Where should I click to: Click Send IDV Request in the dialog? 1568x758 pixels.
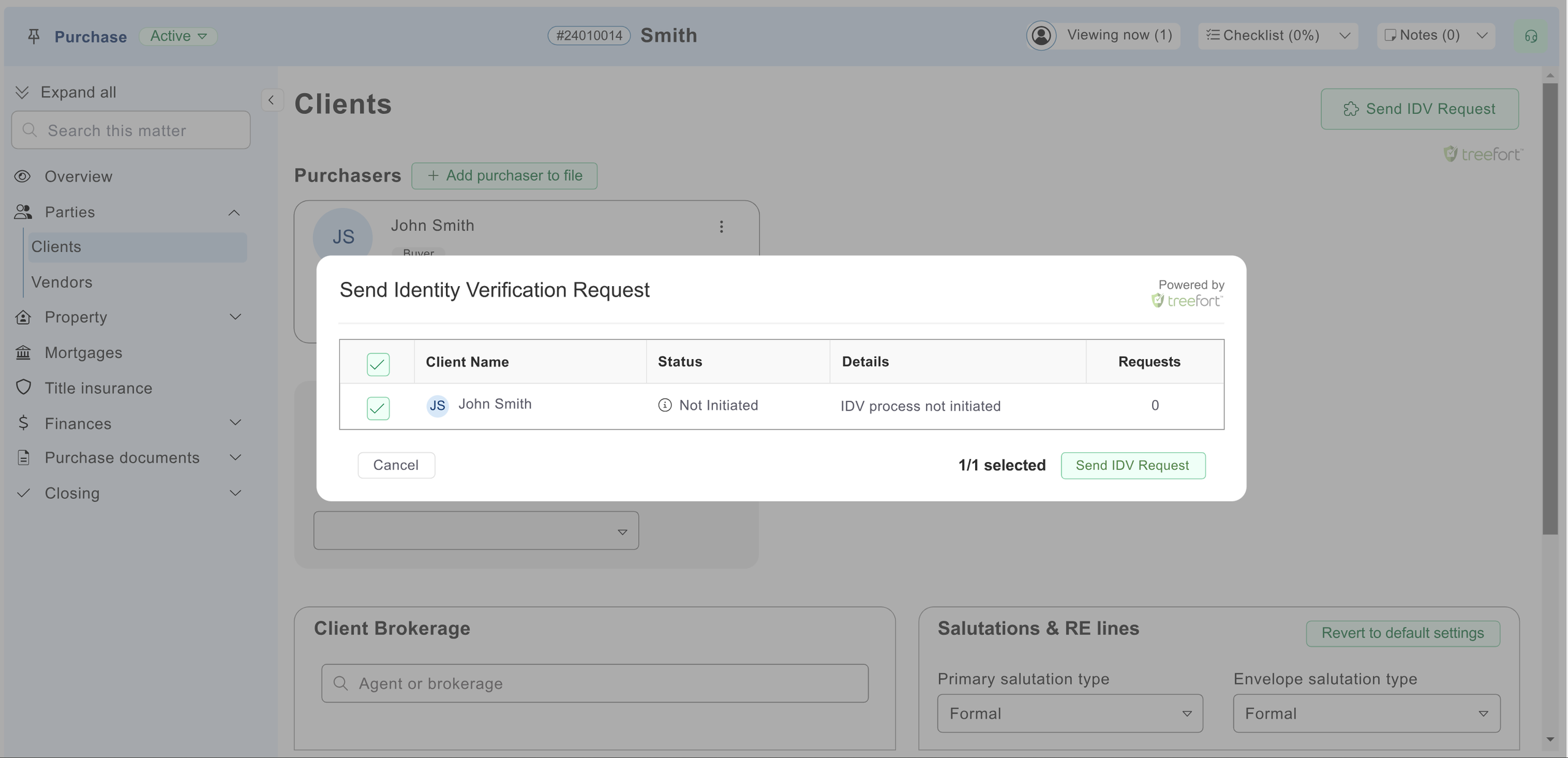pyautogui.click(x=1133, y=465)
